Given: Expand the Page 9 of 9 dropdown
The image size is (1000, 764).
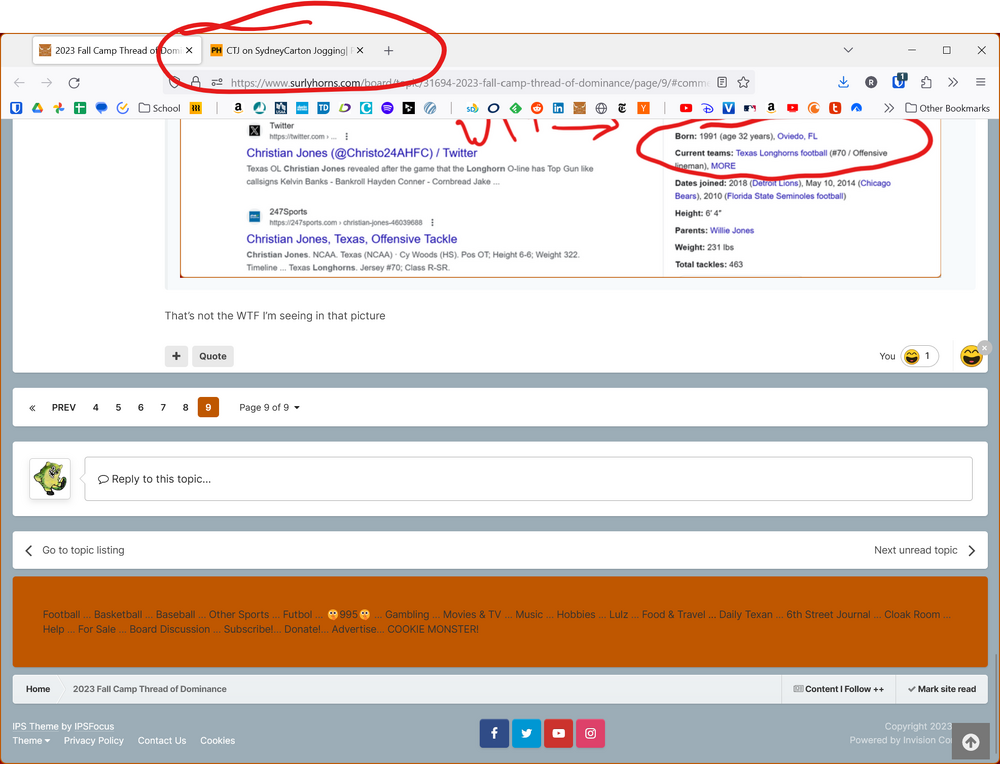Looking at the screenshot, I should coord(269,408).
